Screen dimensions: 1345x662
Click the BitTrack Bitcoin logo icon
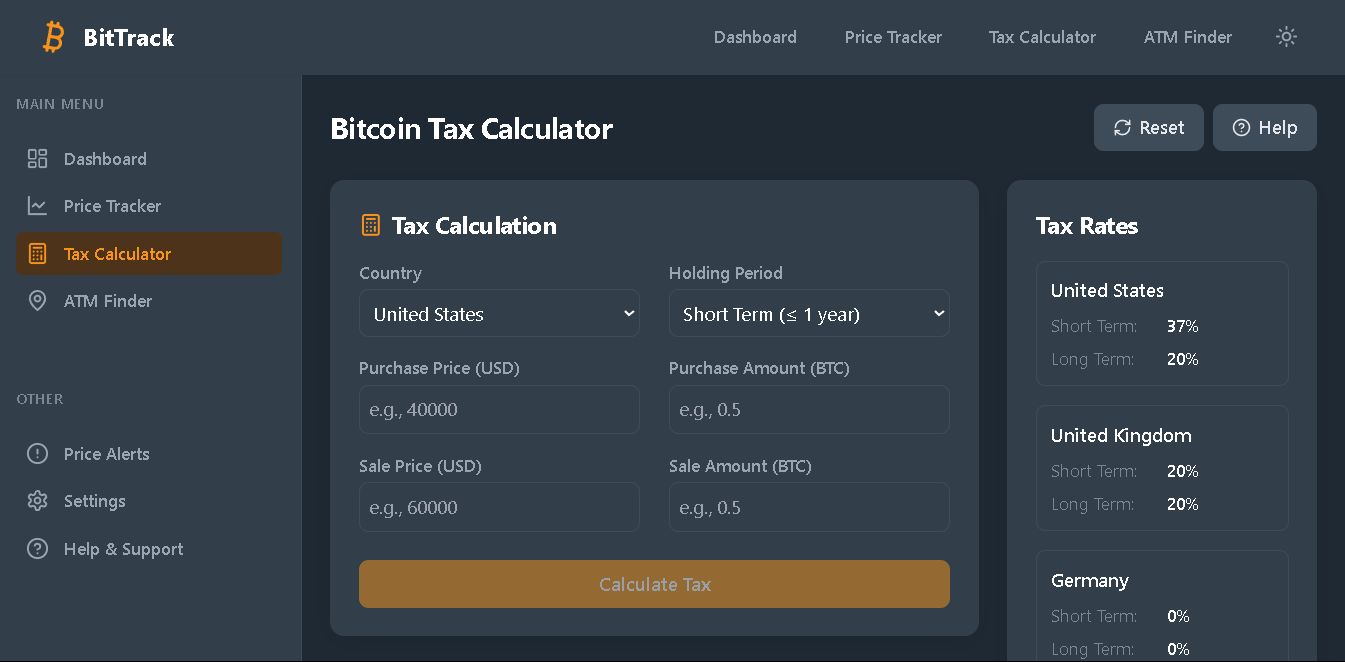coord(53,37)
